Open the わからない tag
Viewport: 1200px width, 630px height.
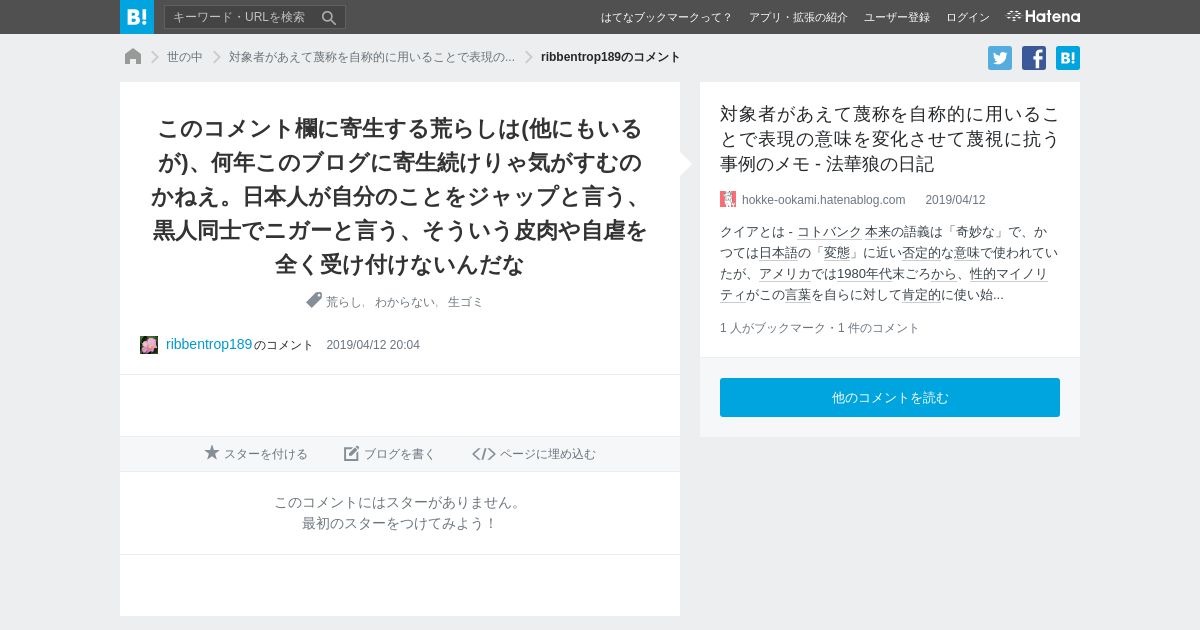pos(405,302)
